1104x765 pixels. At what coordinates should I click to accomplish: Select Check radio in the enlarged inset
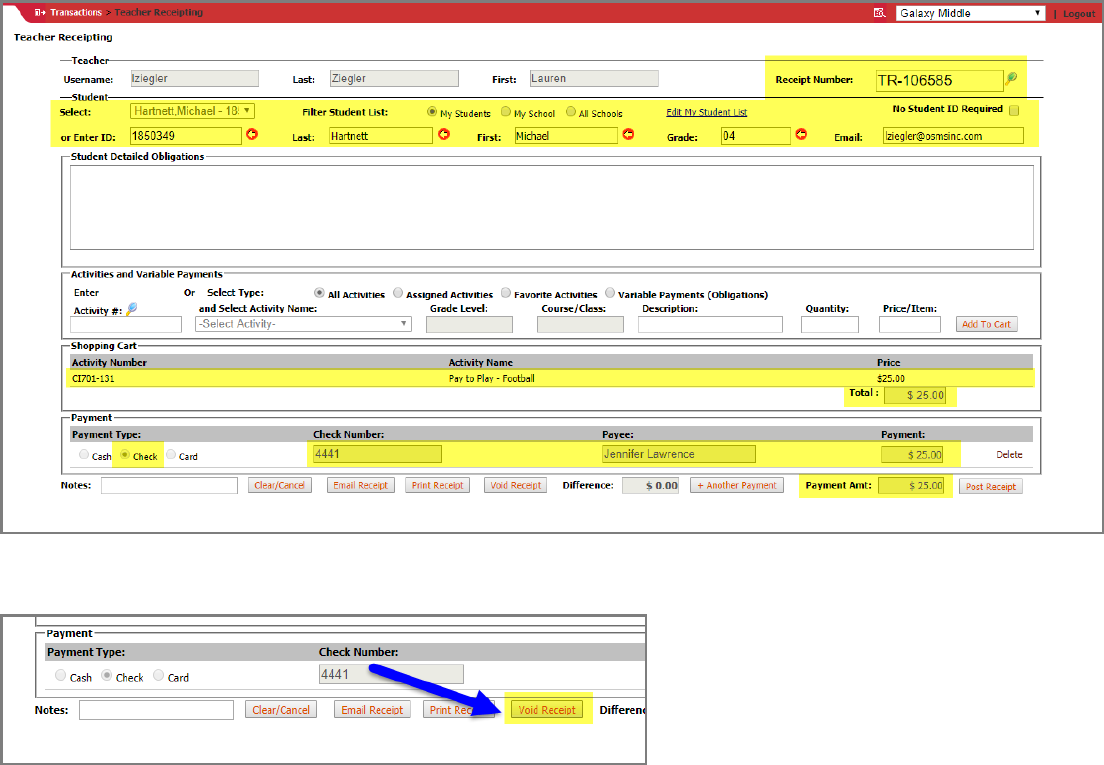click(x=106, y=676)
